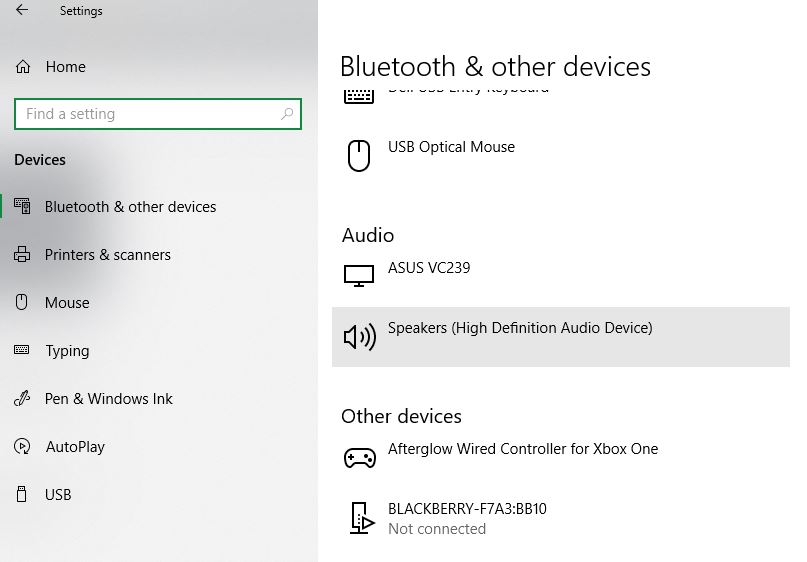Select the ASUS VC239 audio device
The image size is (807, 562).
click(429, 268)
